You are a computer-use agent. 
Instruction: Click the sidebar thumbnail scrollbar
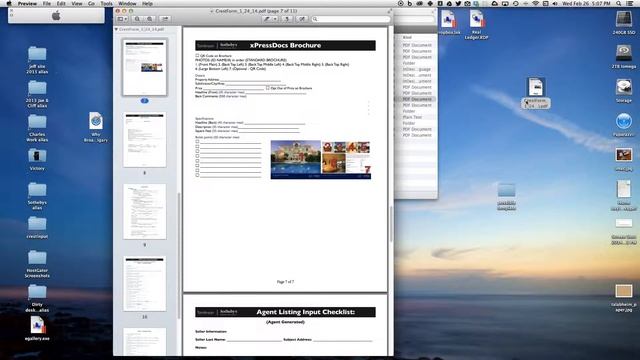click(x=179, y=255)
